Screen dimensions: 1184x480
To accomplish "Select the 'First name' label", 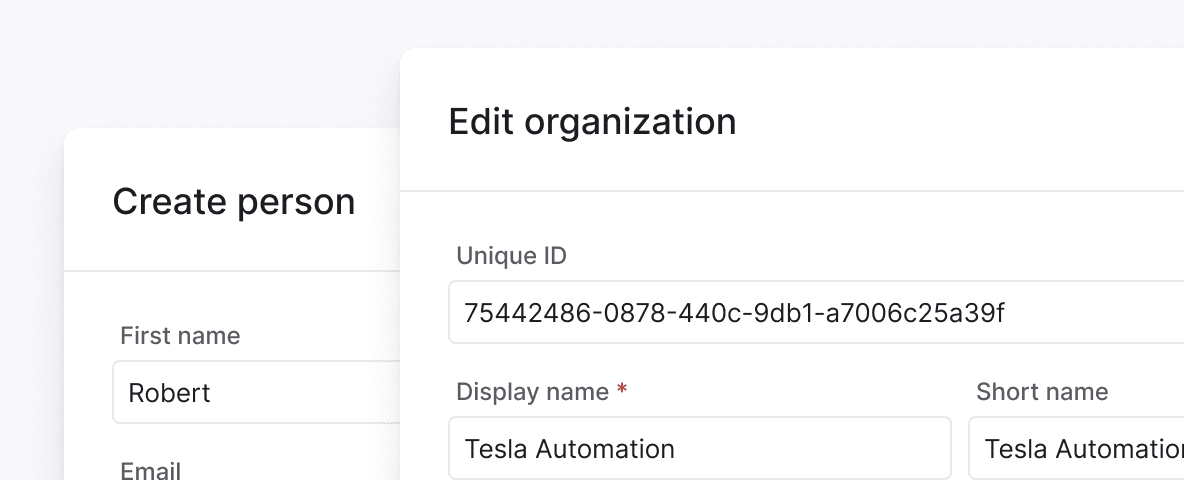I will (x=180, y=336).
